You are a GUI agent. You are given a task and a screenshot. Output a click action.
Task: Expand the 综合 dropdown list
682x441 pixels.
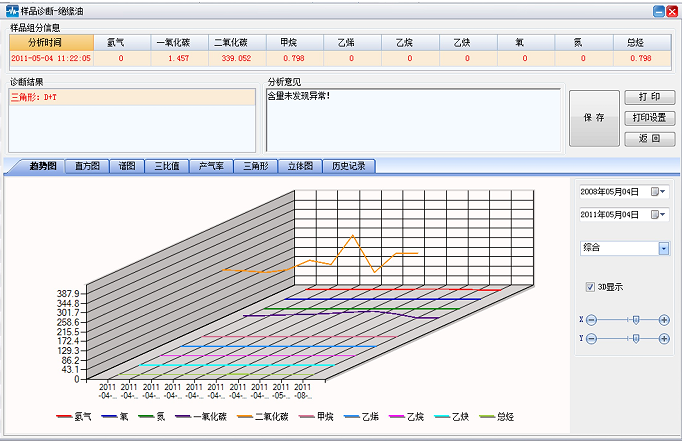(x=663, y=248)
